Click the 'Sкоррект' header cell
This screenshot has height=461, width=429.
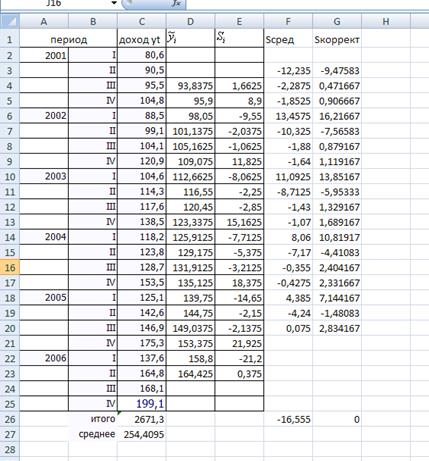coord(337,40)
